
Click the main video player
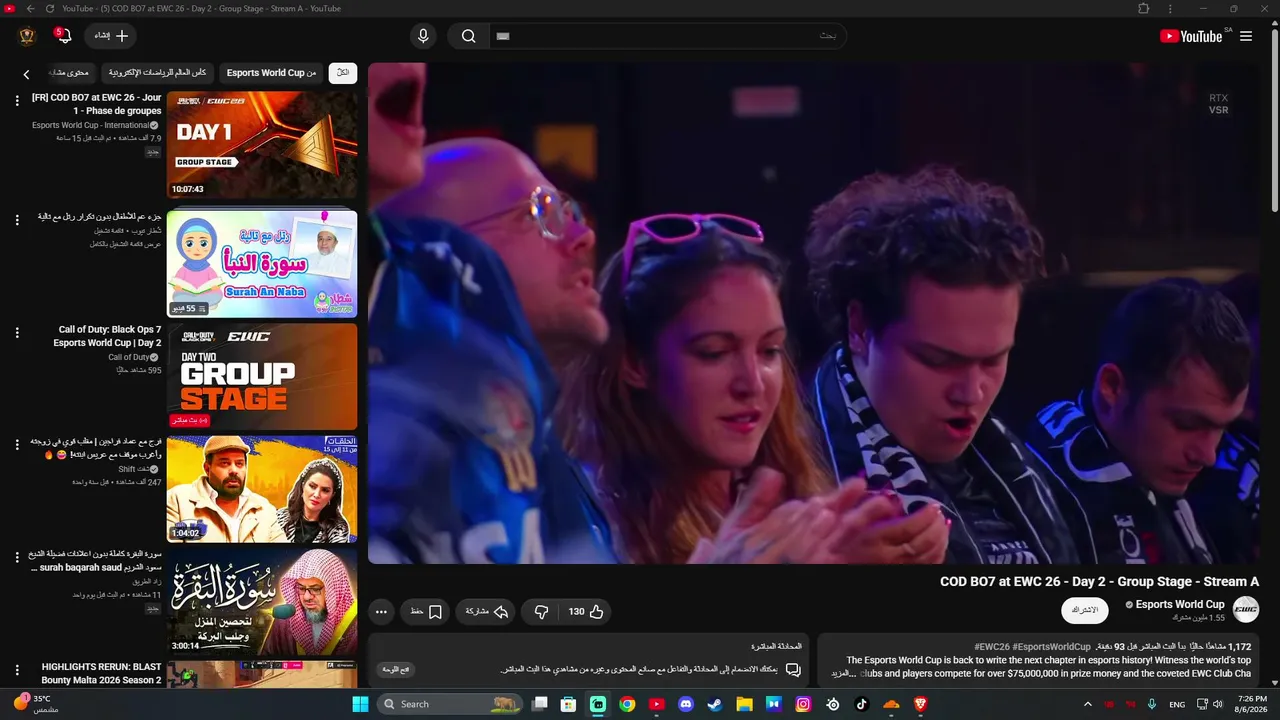point(814,313)
